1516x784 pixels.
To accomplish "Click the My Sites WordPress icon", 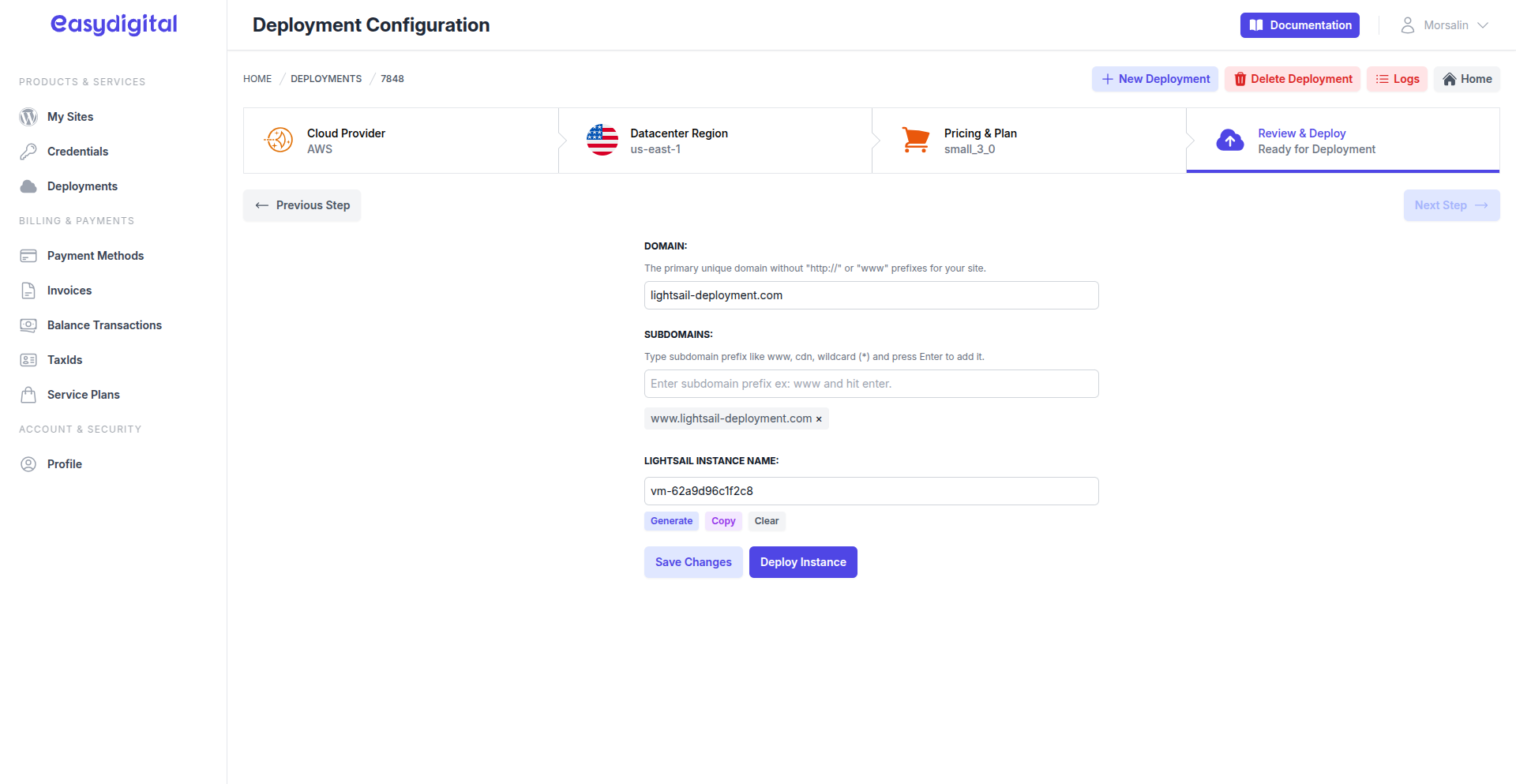I will [x=28, y=116].
